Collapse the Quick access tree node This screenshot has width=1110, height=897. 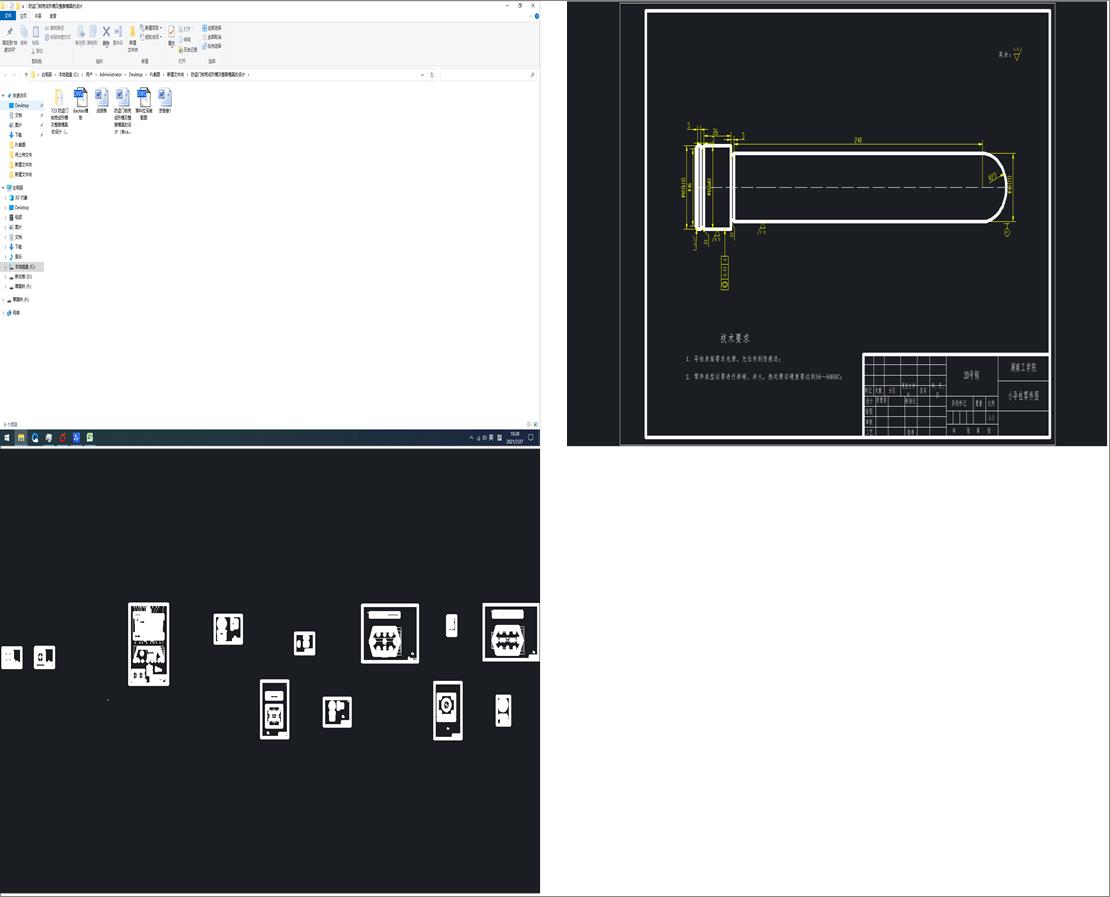coord(4,95)
